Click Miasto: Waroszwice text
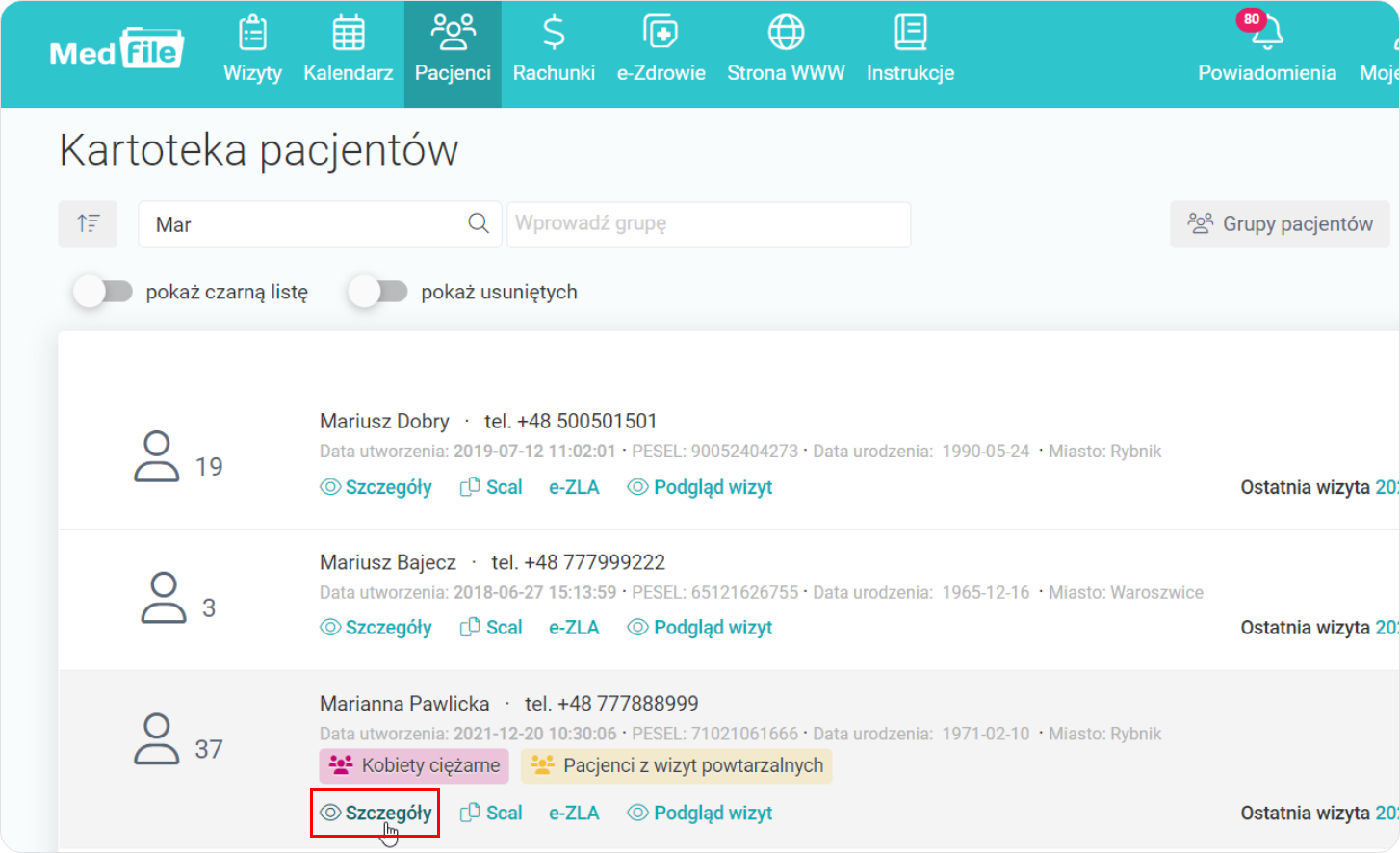Image resolution: width=1400 pixels, height=853 pixels. 1126,593
